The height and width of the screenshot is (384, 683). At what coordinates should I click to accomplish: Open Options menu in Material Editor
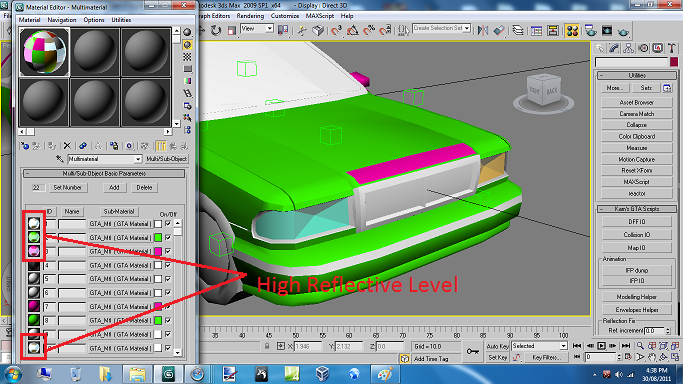94,20
